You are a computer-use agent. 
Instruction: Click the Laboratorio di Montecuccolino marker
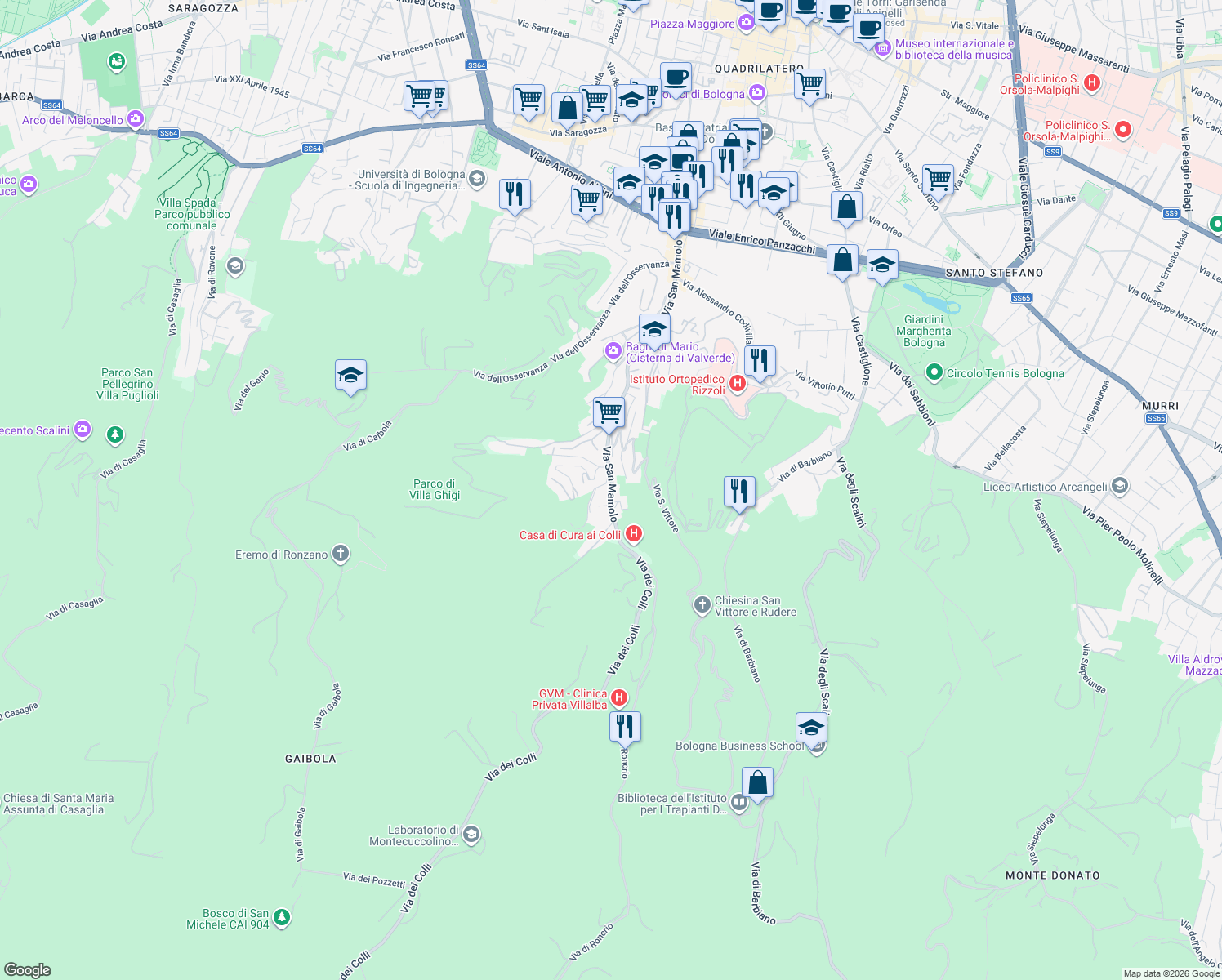pyautogui.click(x=470, y=833)
